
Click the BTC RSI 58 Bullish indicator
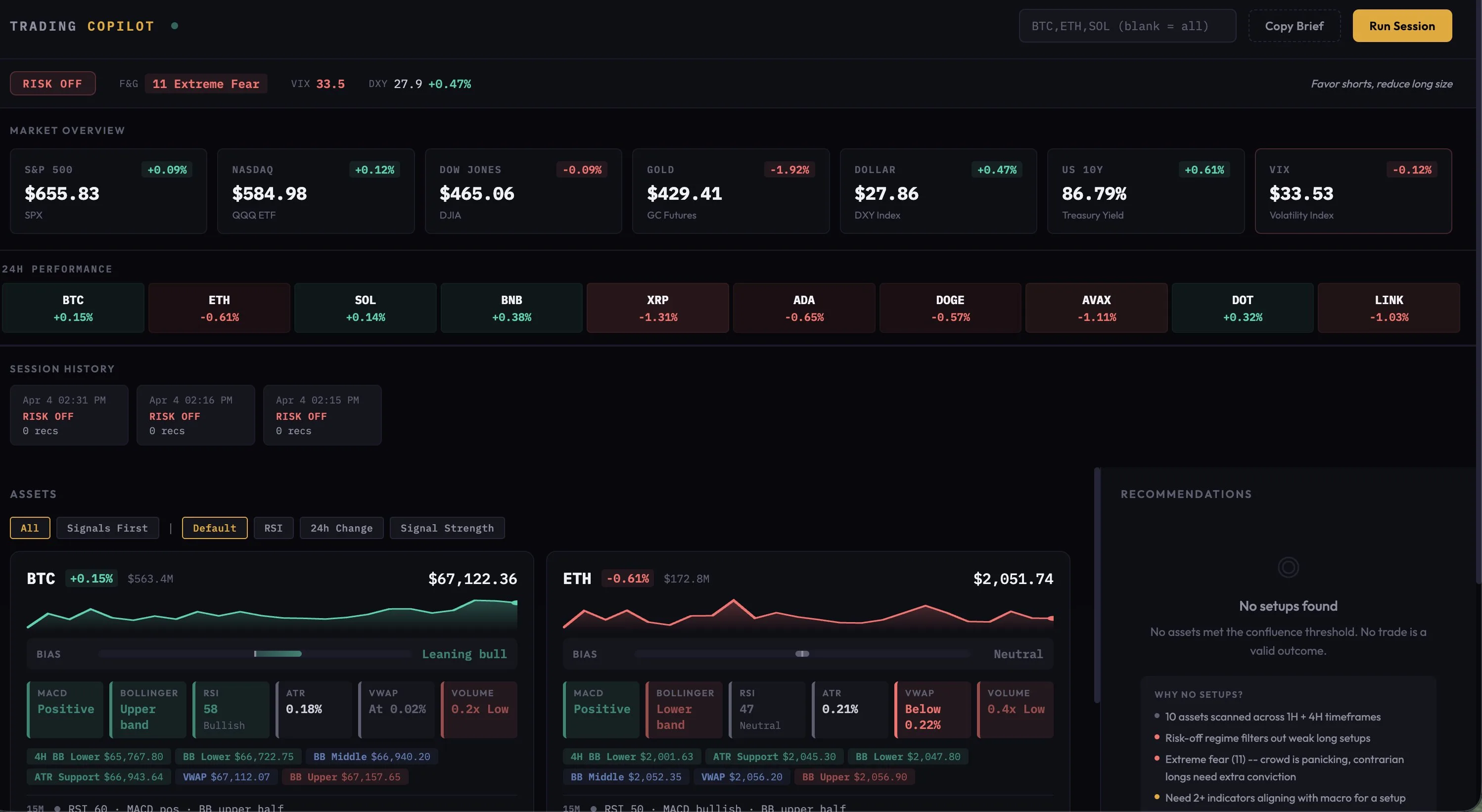231,710
